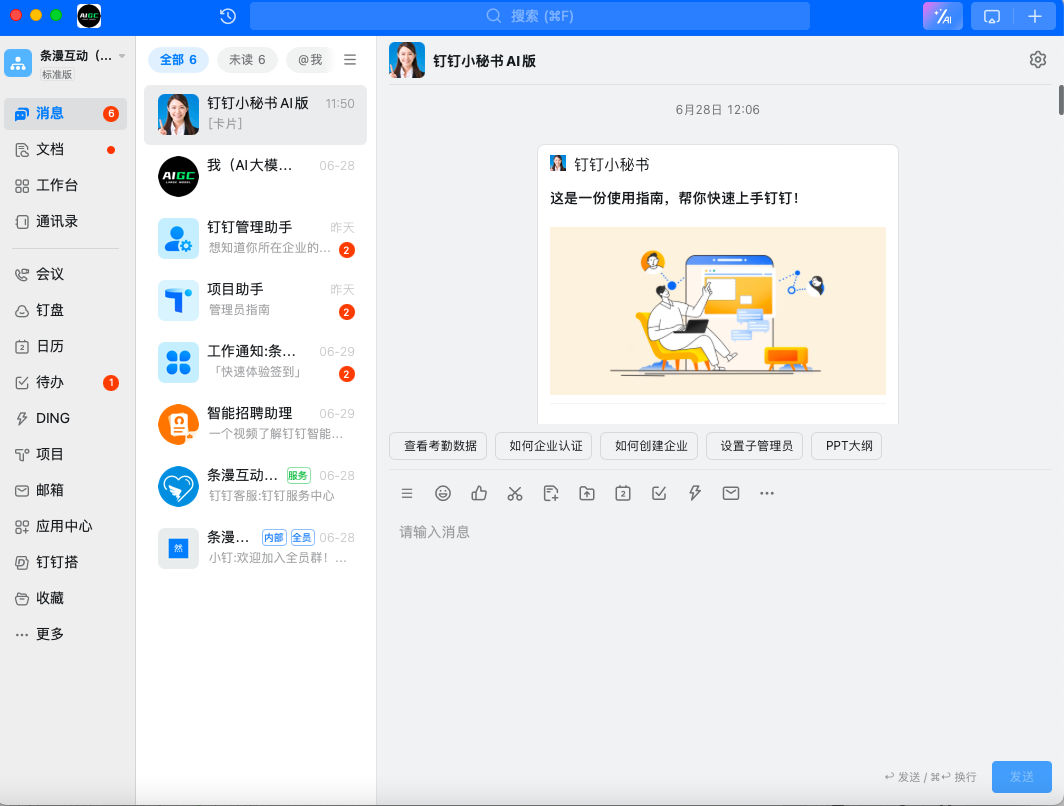The image size is (1064, 806).
Task: Select the @我 tab
Action: pyautogui.click(x=310, y=60)
